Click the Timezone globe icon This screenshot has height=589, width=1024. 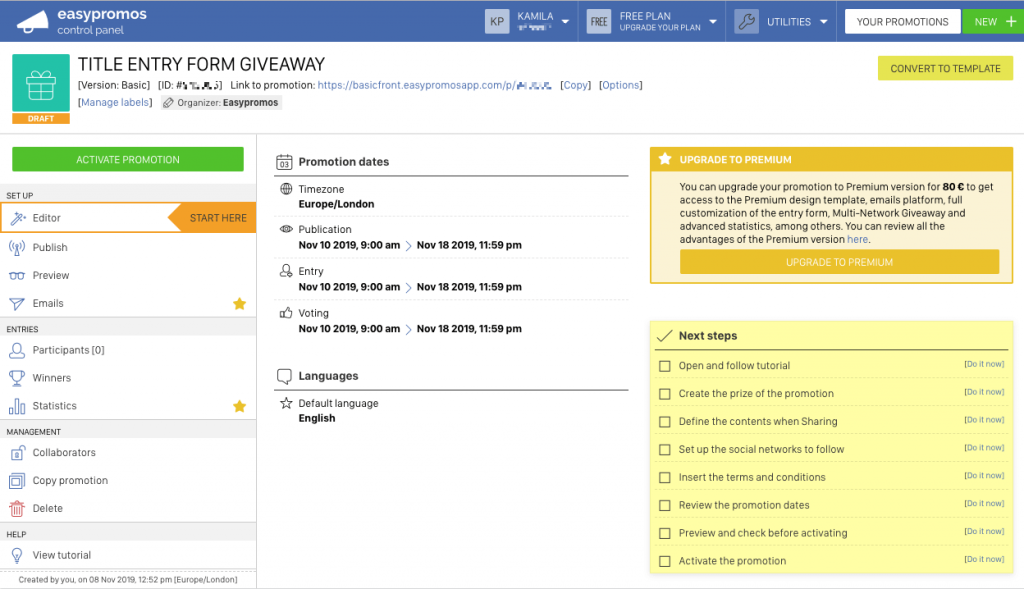click(286, 189)
